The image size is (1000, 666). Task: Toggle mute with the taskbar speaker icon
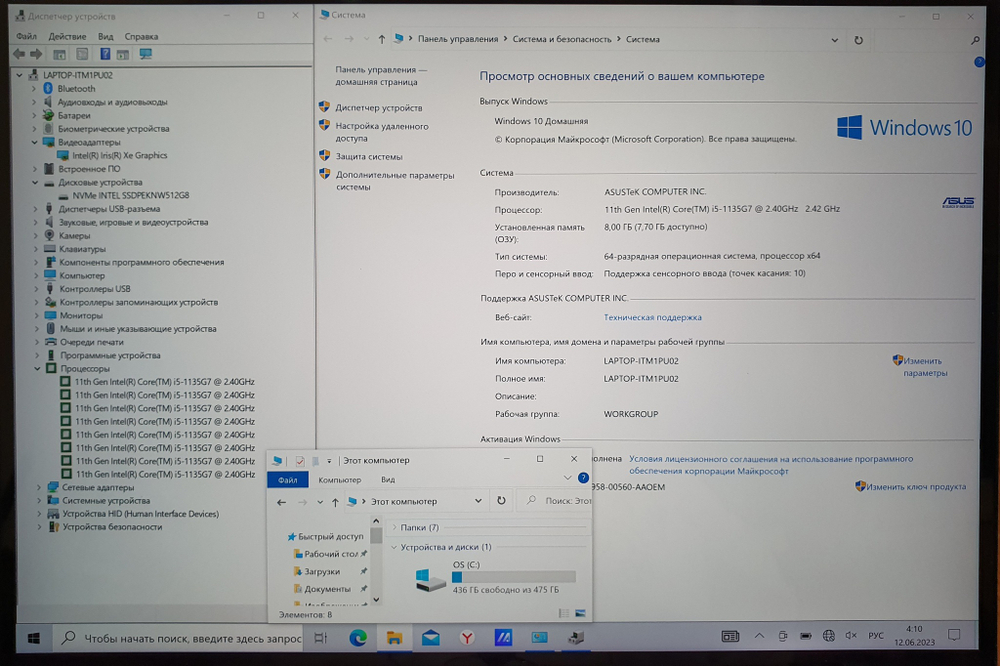852,636
